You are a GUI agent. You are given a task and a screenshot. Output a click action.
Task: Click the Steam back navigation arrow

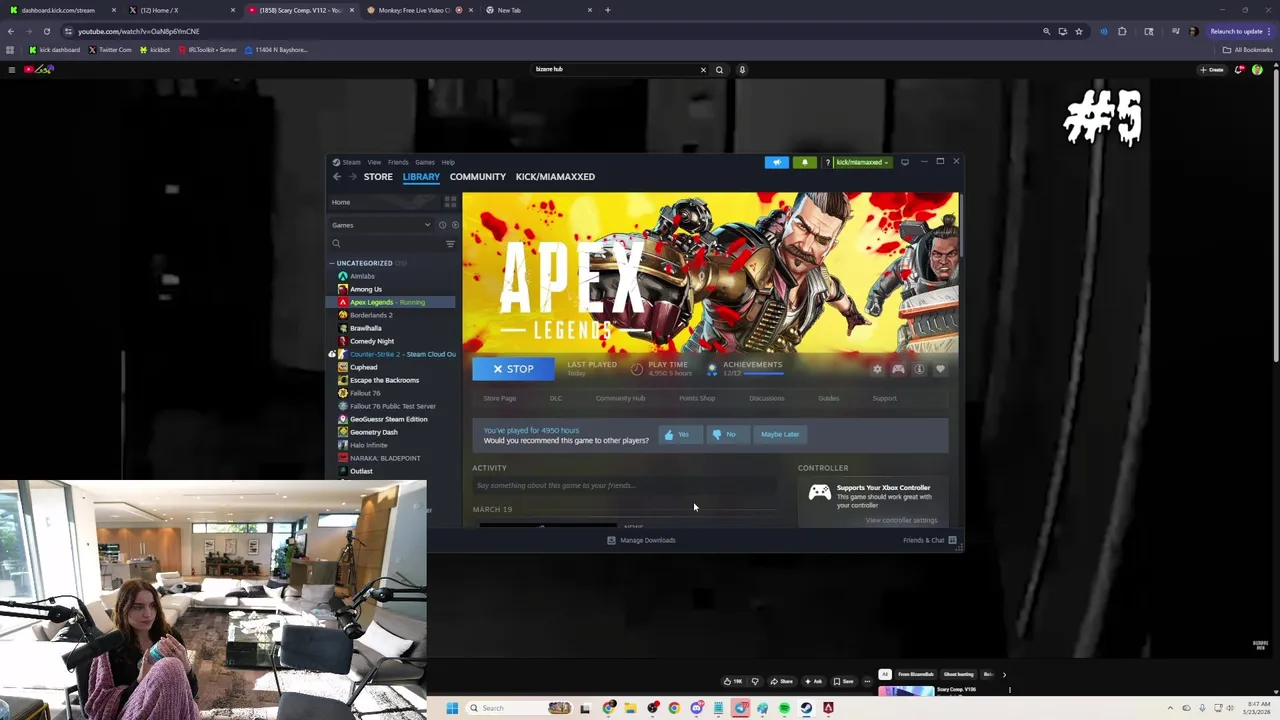click(337, 177)
